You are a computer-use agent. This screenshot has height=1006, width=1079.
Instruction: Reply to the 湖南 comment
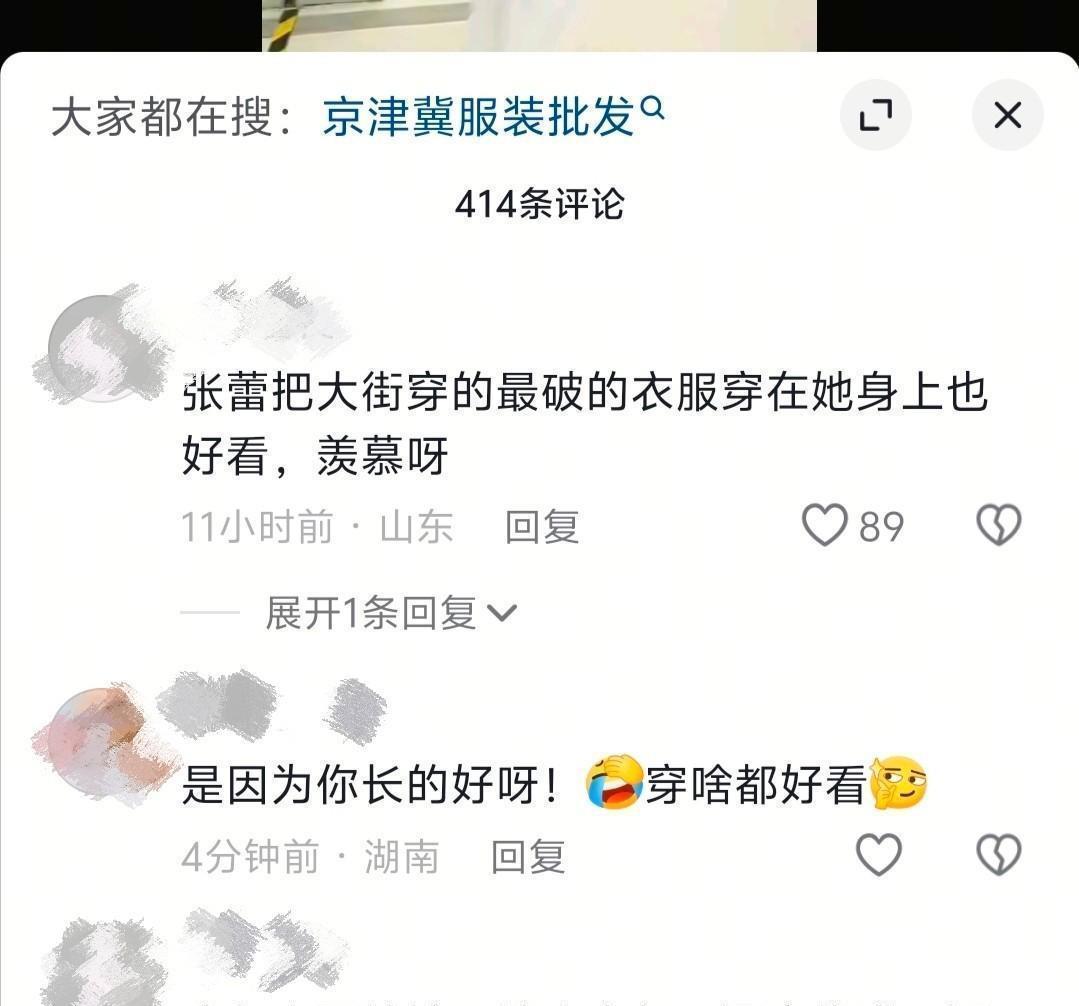(528, 857)
